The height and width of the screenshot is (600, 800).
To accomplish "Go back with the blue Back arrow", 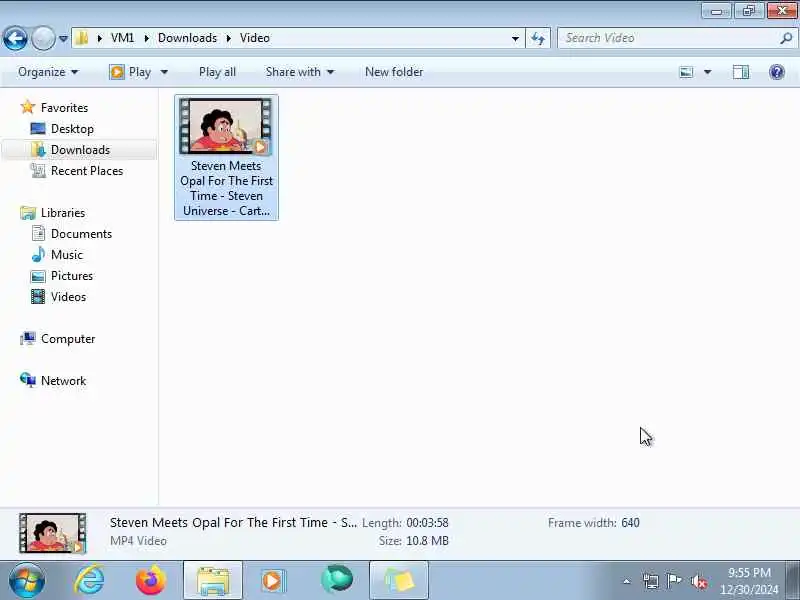I will pos(15,38).
